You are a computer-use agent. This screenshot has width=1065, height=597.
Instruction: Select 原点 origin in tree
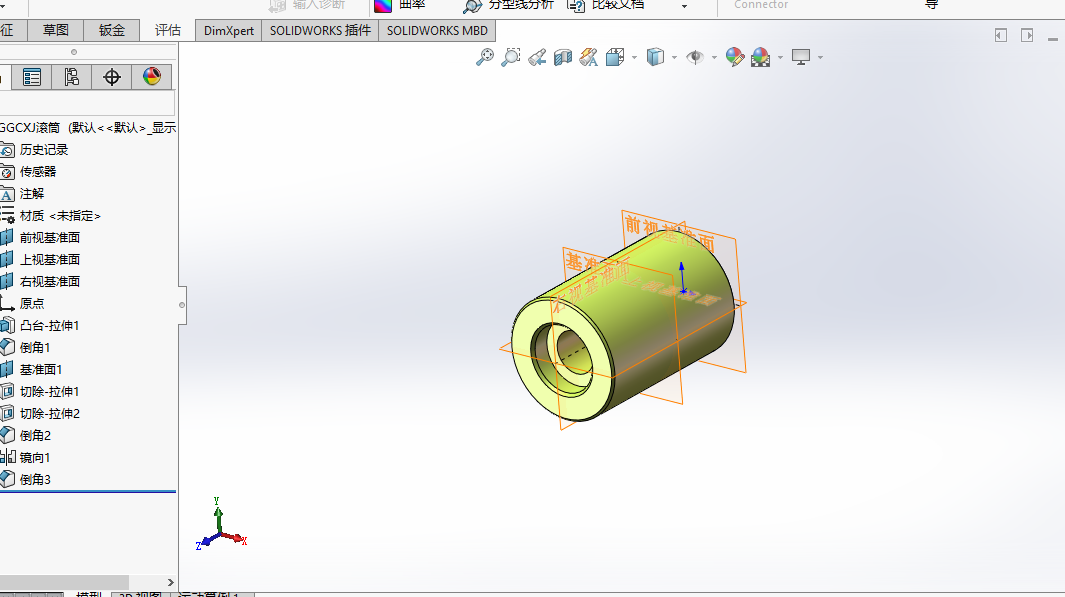point(31,304)
